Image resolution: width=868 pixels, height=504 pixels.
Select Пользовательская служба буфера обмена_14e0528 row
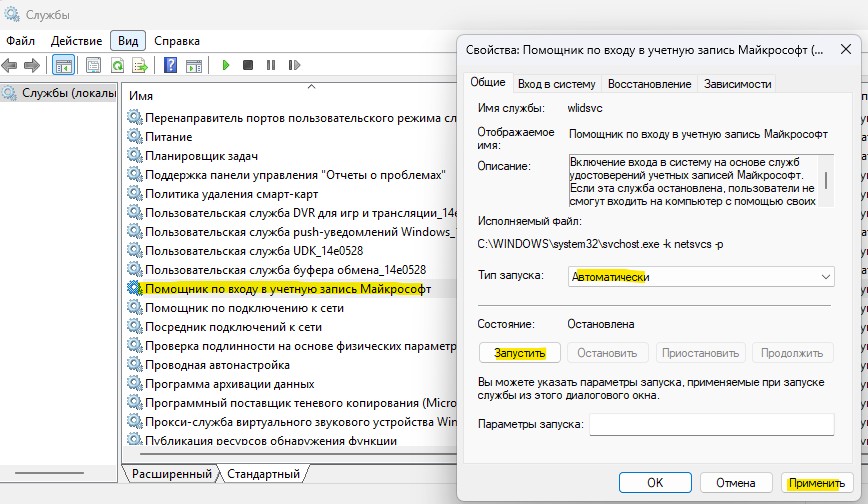point(291,270)
